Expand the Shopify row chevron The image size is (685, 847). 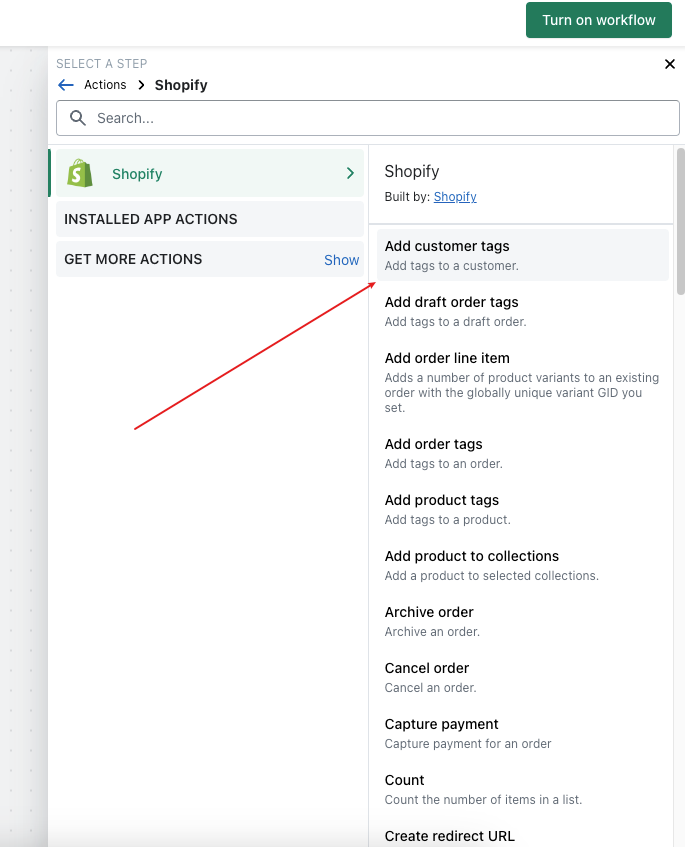tap(350, 173)
